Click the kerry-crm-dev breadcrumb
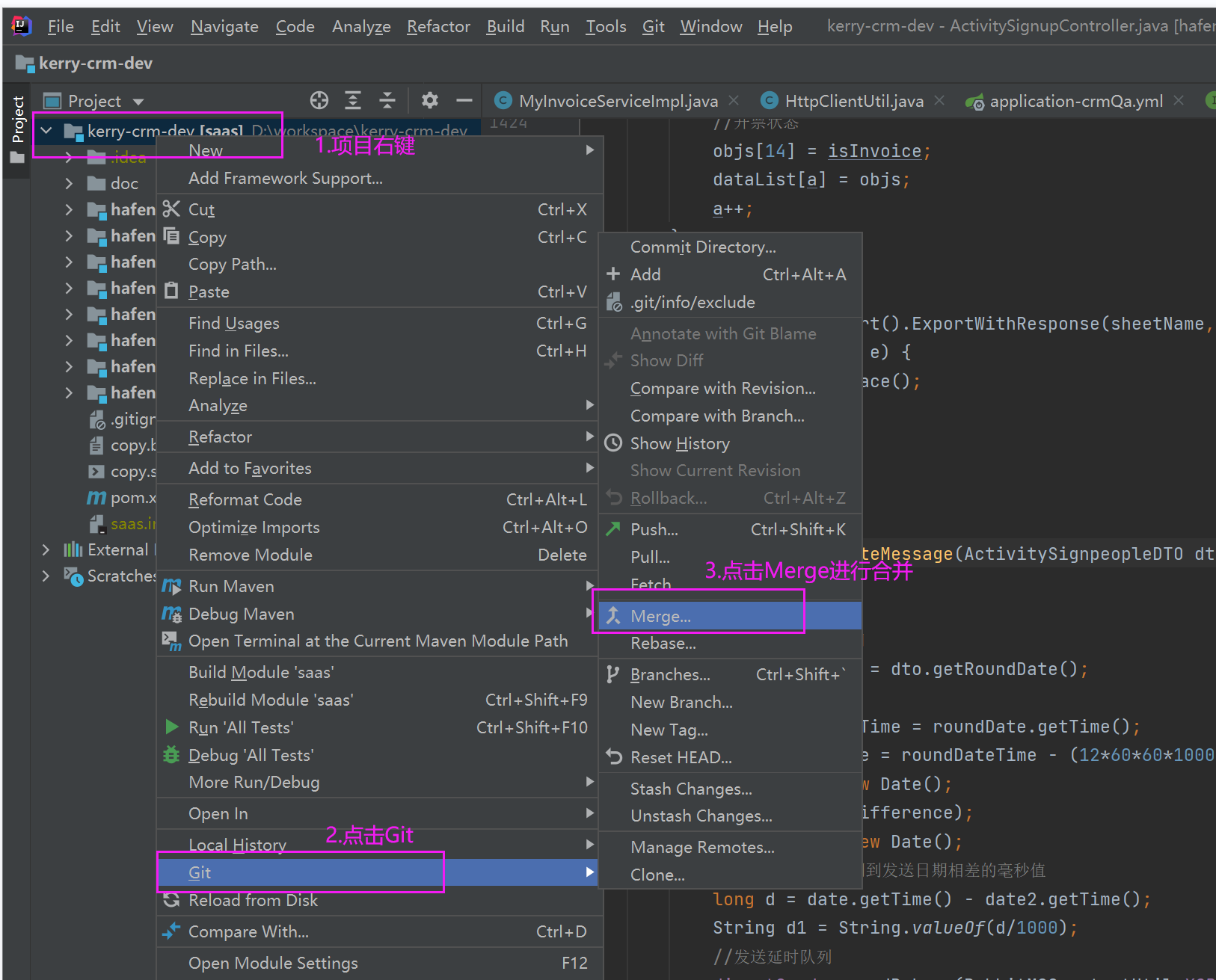The height and width of the screenshot is (980, 1216). [x=95, y=64]
